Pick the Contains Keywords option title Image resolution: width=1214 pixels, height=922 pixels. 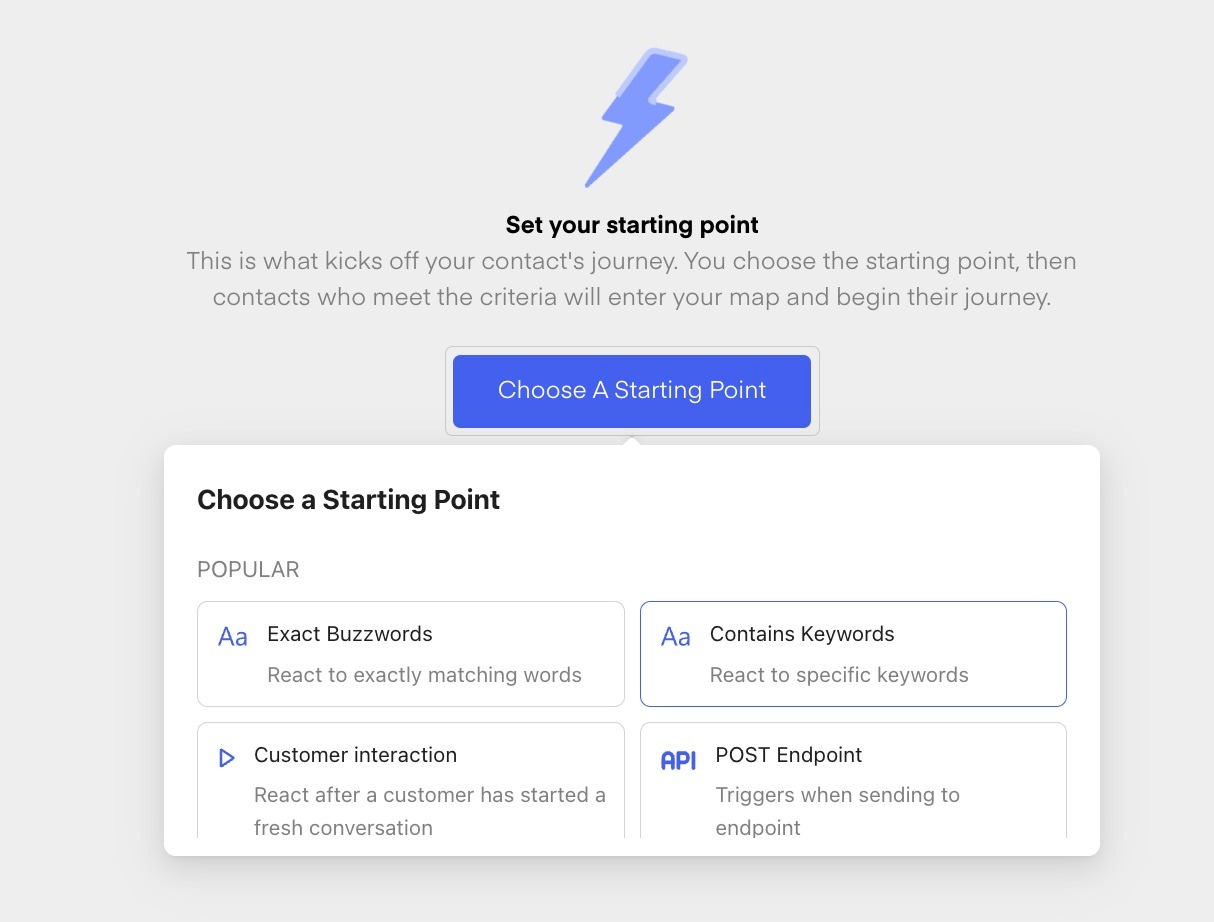(801, 634)
